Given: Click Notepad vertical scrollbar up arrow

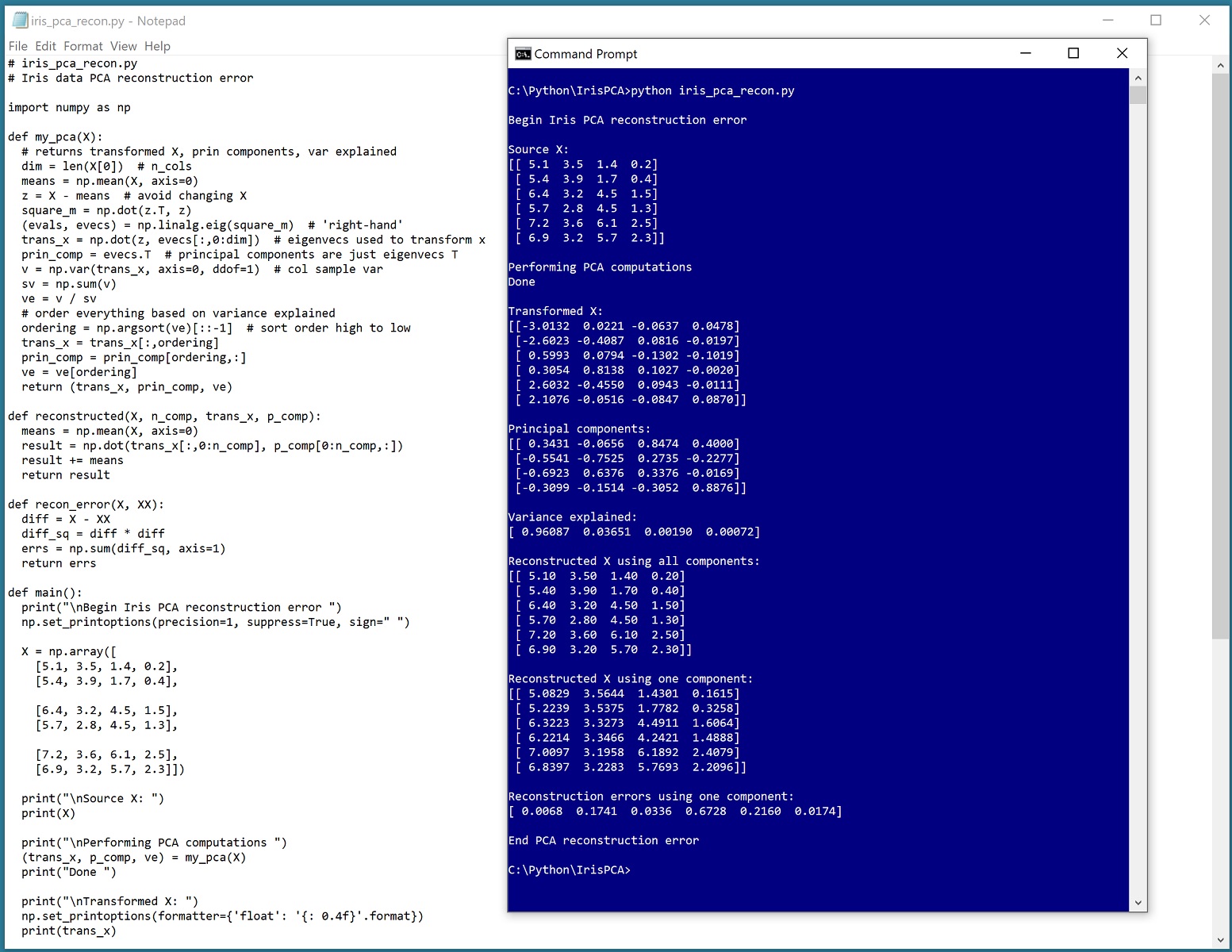Looking at the screenshot, I should tap(1220, 65).
